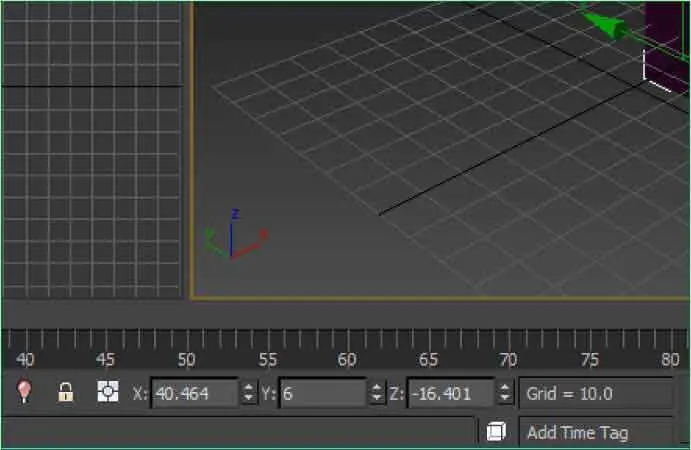Viewport: 691px width, 450px height.
Task: Decrease Y value with spinner down arrow
Action: [x=377, y=398]
